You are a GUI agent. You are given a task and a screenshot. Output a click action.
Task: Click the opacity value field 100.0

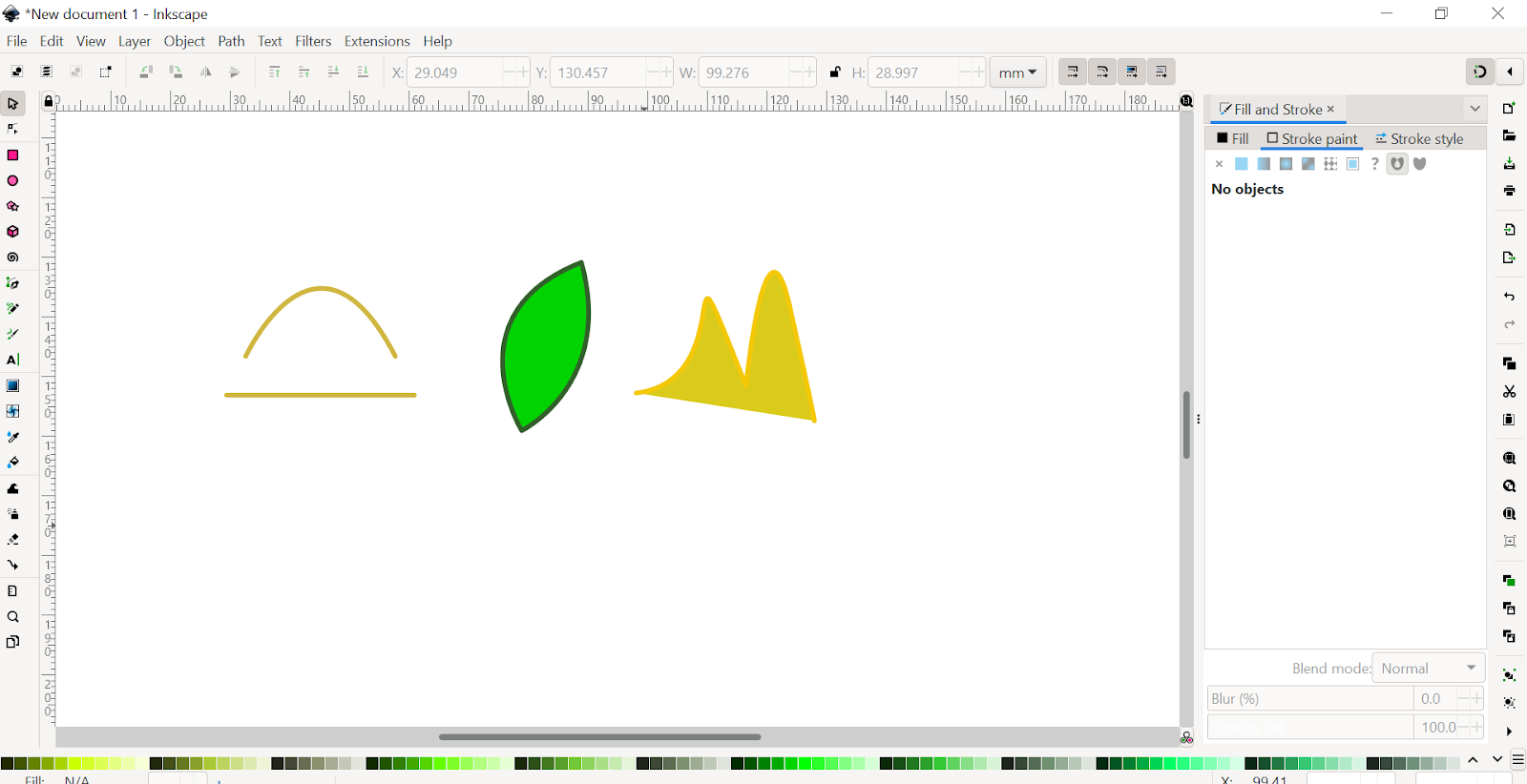click(x=1436, y=727)
